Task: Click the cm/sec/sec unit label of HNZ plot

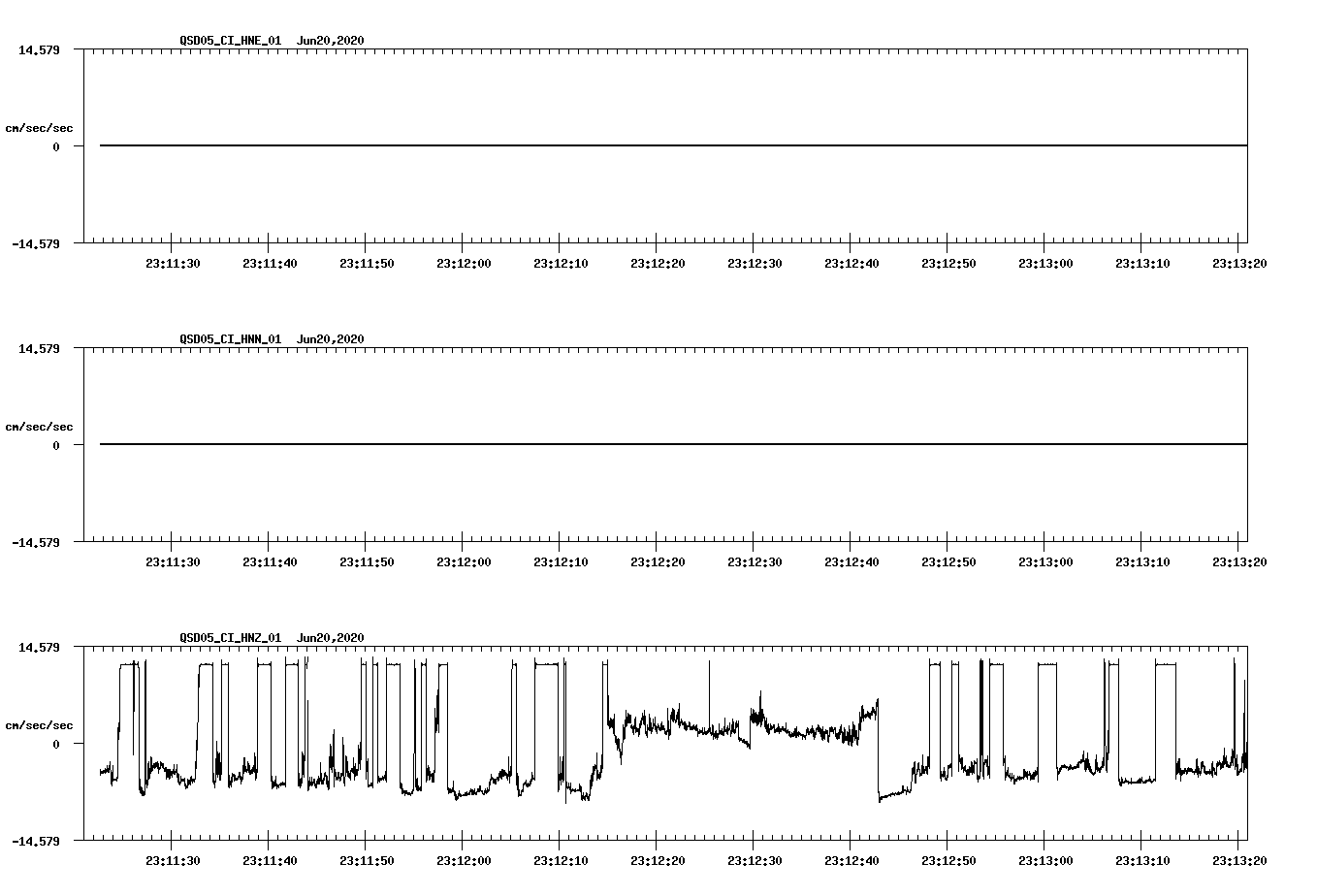Action: [x=39, y=726]
